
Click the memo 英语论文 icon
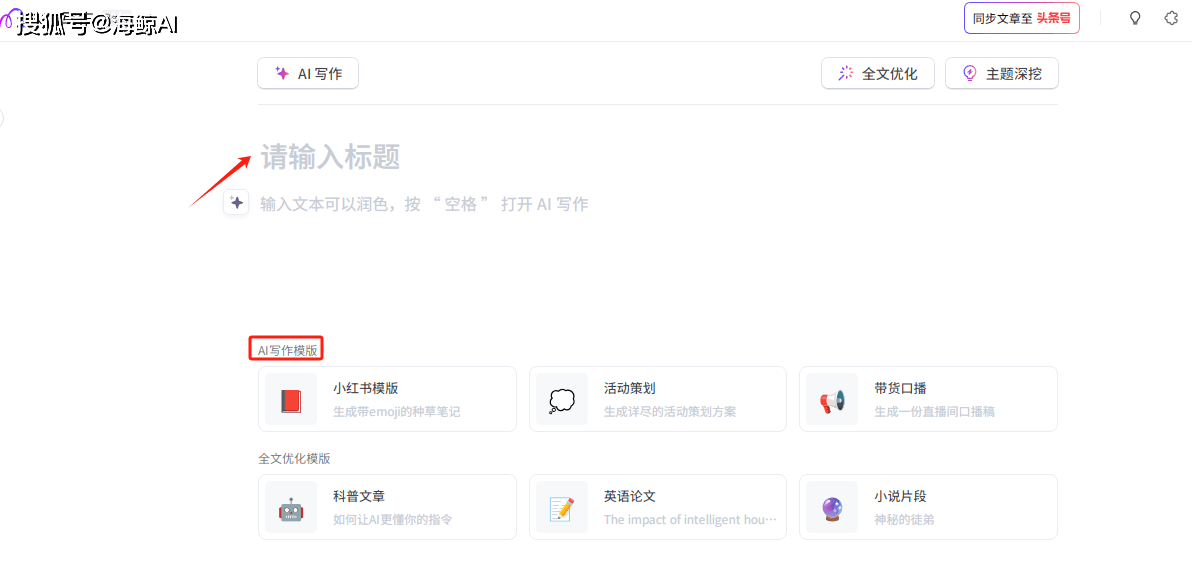(562, 508)
